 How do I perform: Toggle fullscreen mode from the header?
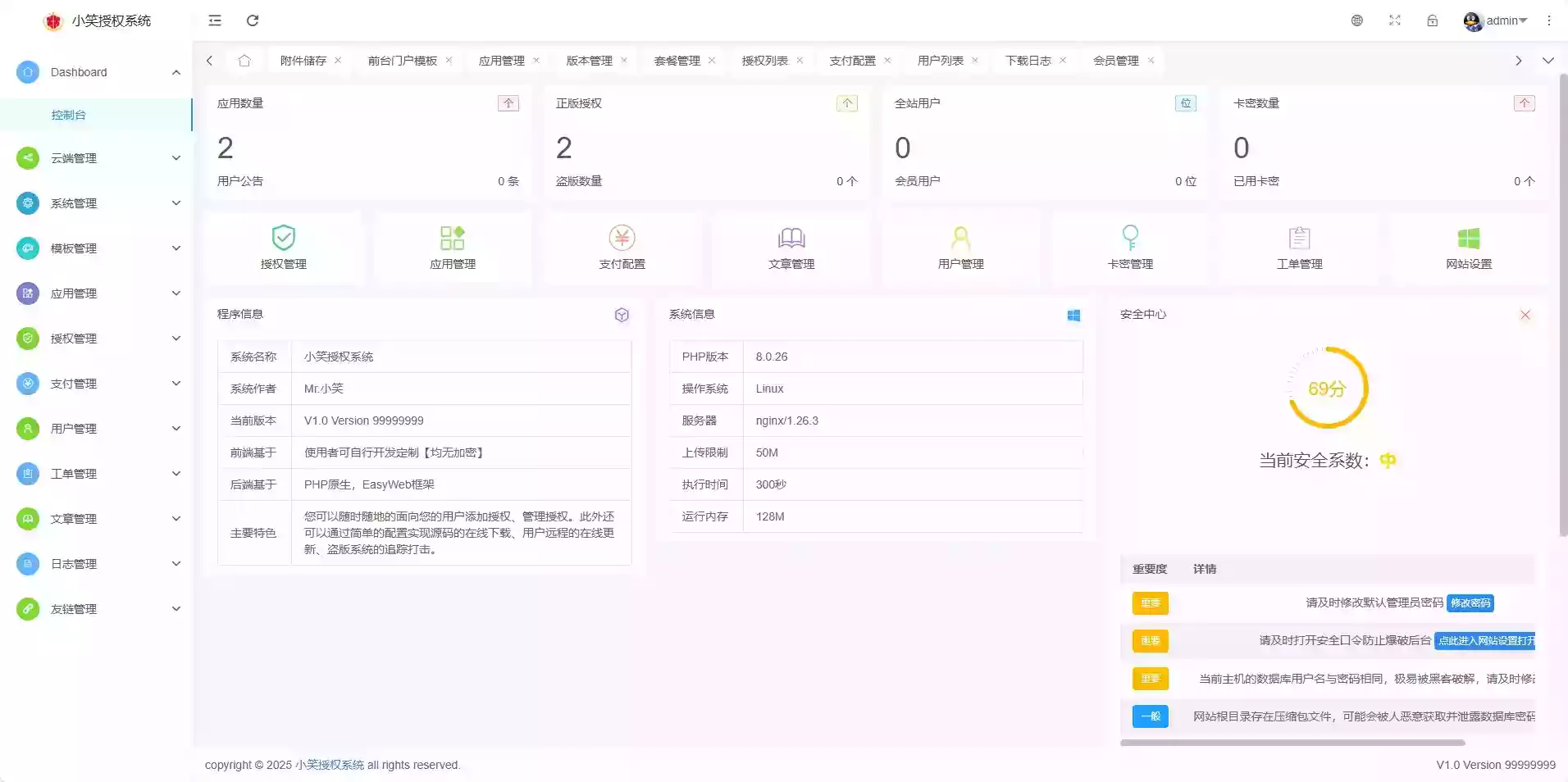(x=1394, y=20)
